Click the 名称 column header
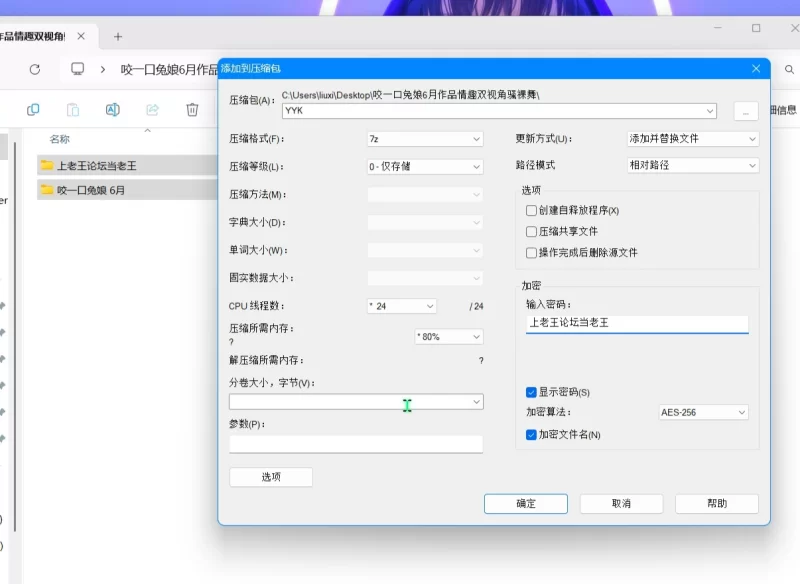 [x=60, y=139]
